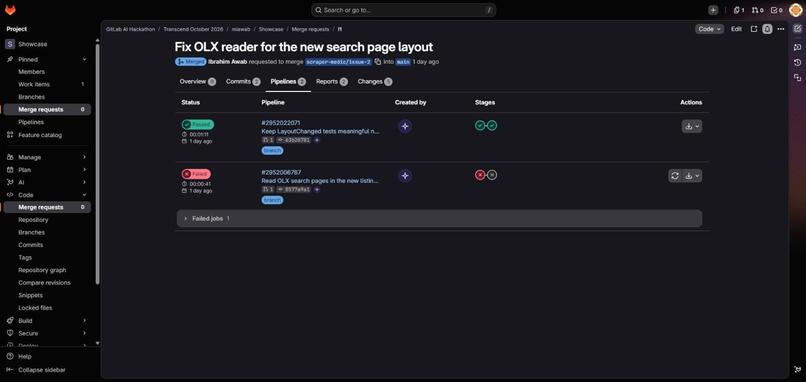Open the Code dropdown button
806x382 pixels.
click(x=709, y=29)
